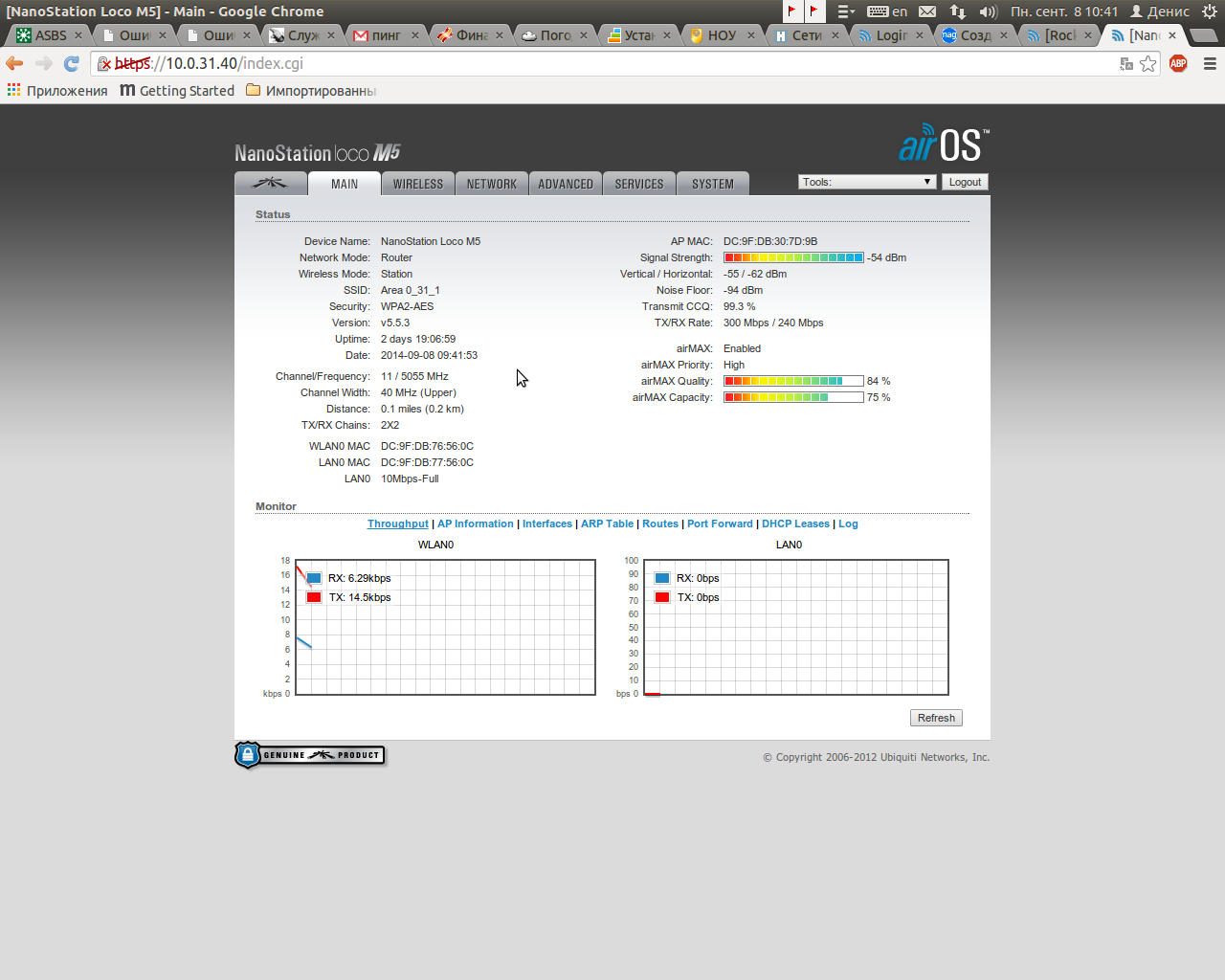Open the MAIN tab in airOS
This screenshot has width=1225, height=980.
pyautogui.click(x=345, y=184)
